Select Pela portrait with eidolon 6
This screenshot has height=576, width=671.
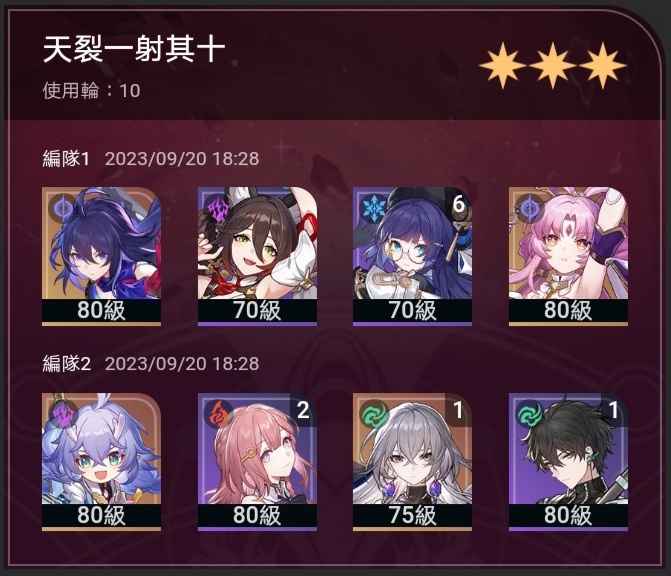[x=413, y=256]
